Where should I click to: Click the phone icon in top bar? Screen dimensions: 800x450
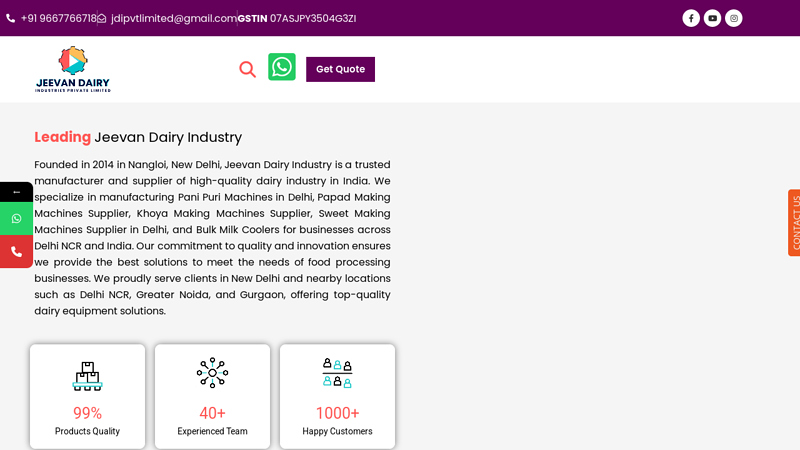10,18
